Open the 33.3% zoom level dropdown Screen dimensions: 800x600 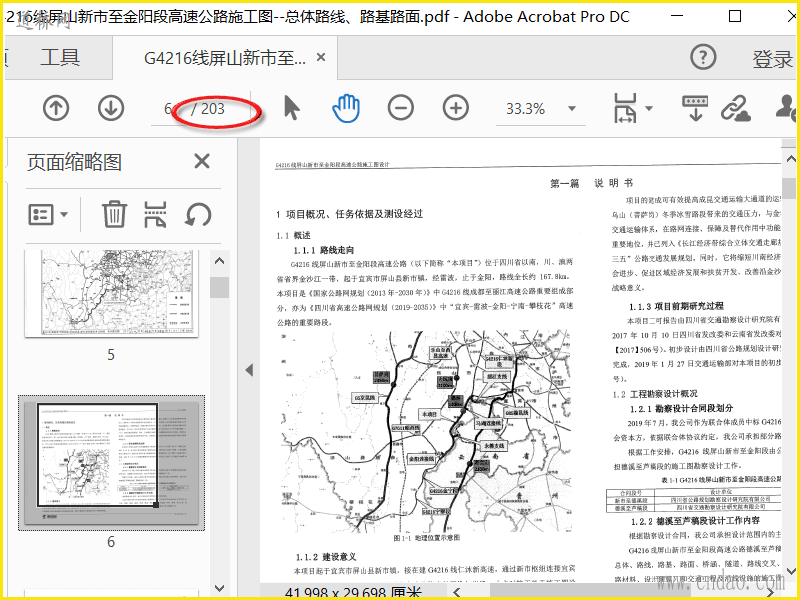tap(538, 108)
